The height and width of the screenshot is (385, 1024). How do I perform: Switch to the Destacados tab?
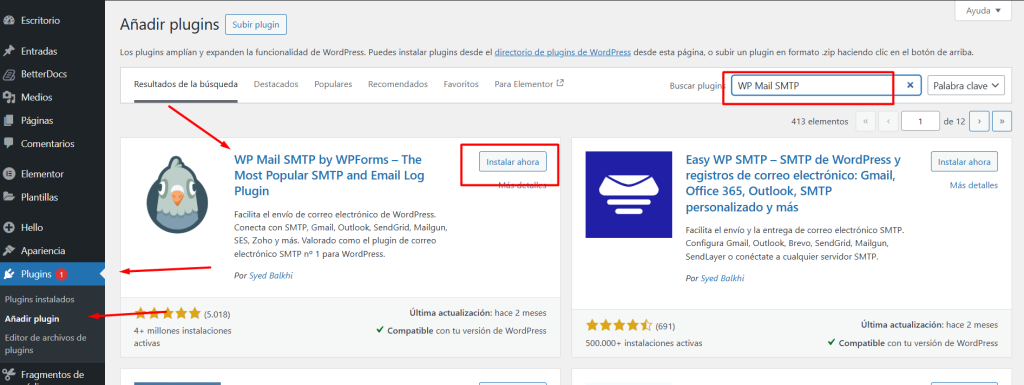[276, 84]
